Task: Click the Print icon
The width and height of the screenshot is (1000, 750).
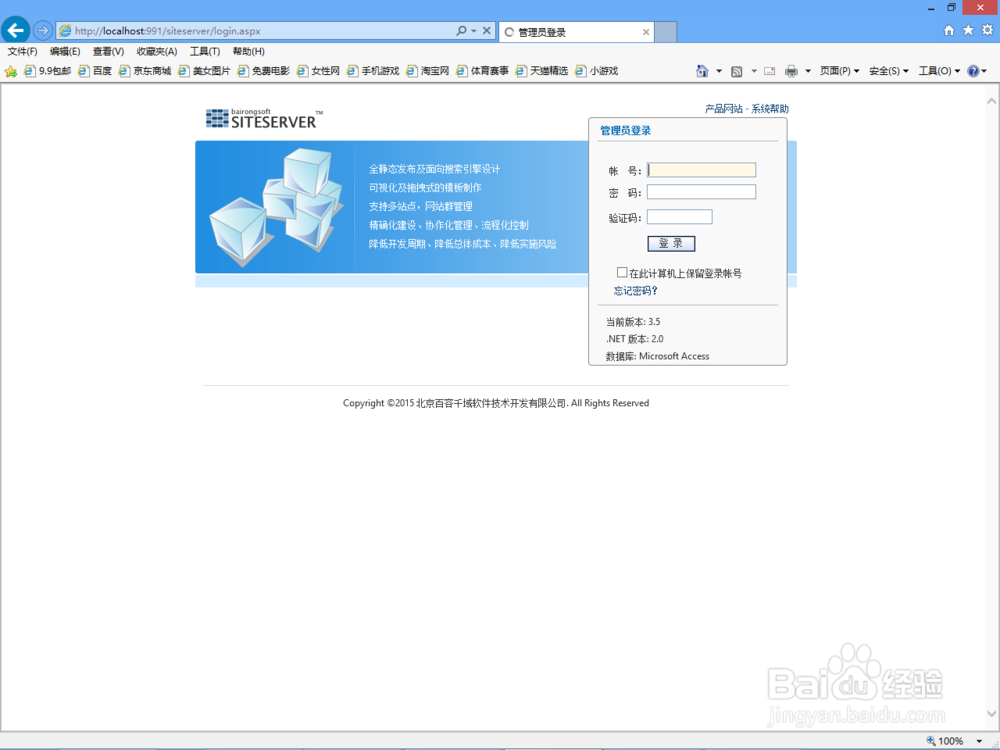Action: coord(793,70)
